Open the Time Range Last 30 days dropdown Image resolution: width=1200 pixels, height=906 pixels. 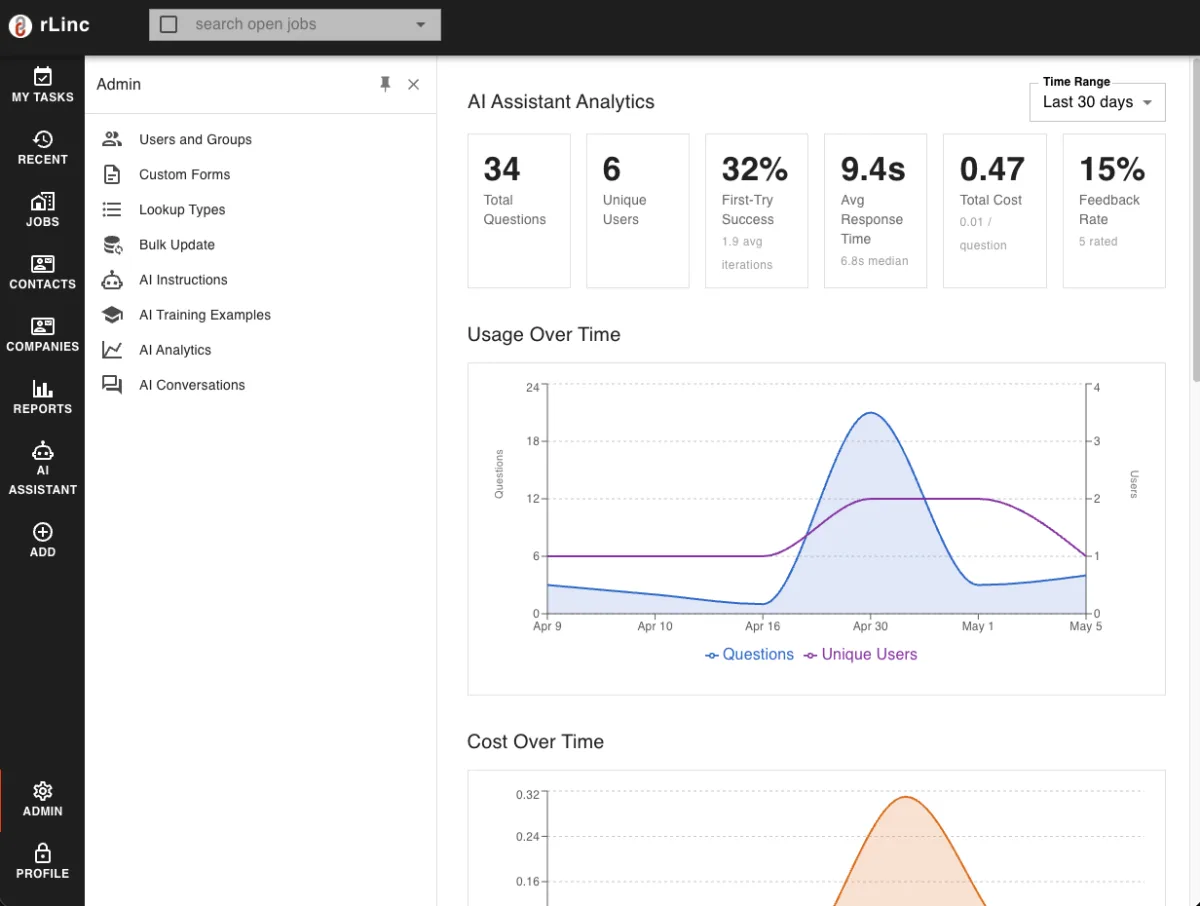[1097, 102]
